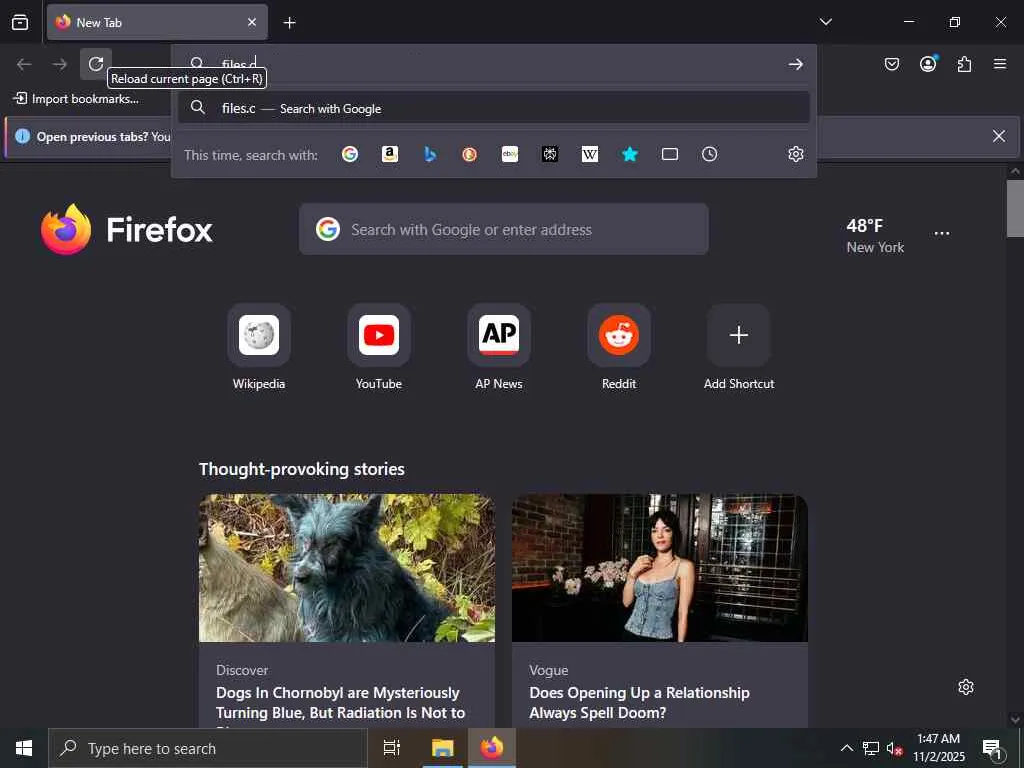Focus the 'Search with Google or enter address' box
Viewport: 1024px width, 768px height.
click(504, 229)
